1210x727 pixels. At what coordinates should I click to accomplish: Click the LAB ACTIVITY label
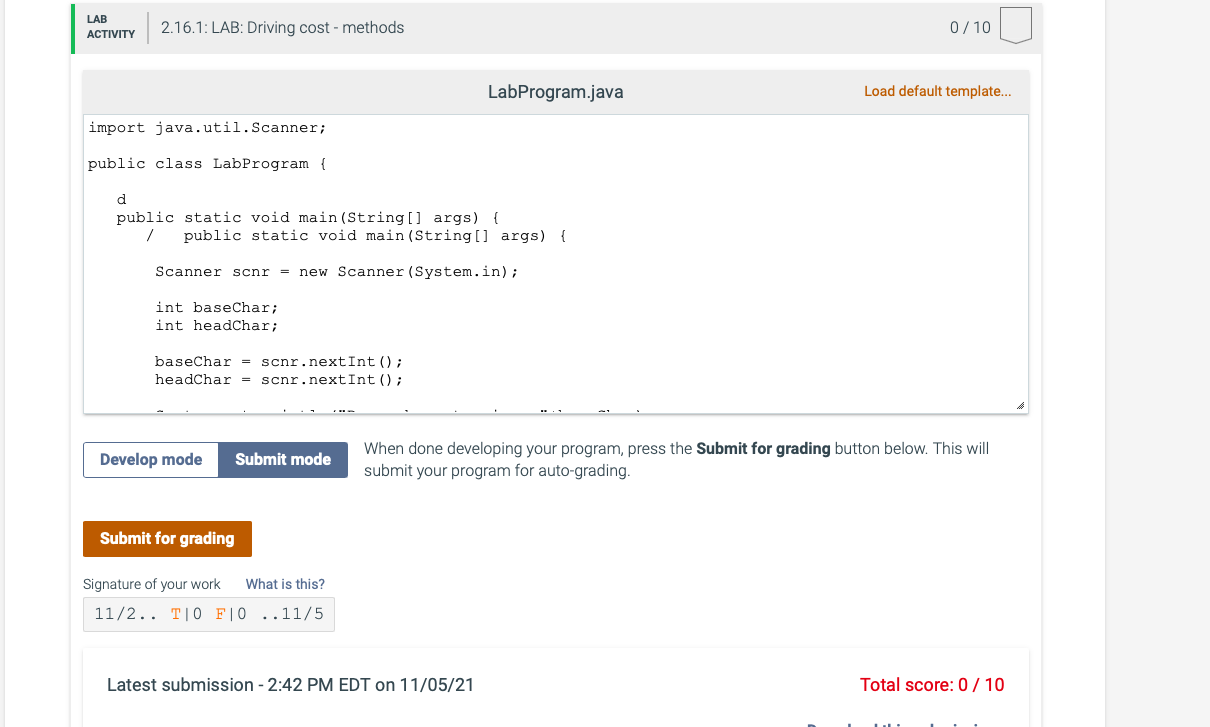coord(111,27)
